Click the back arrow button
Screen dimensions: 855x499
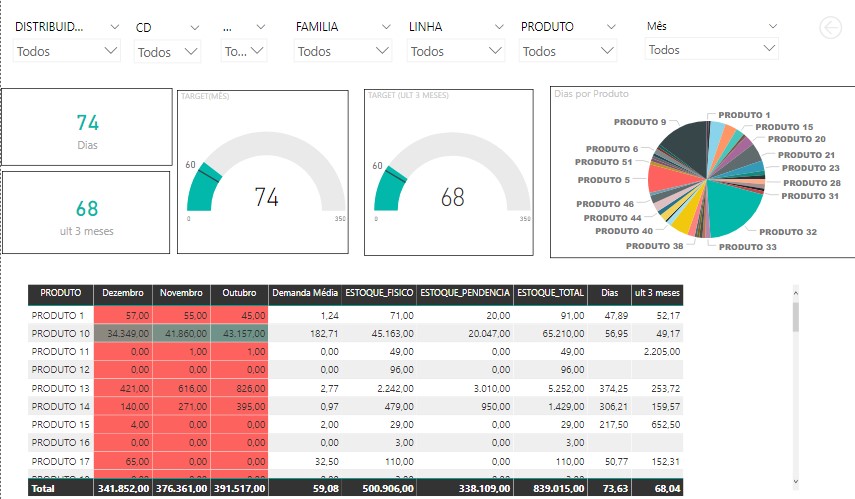[x=831, y=28]
